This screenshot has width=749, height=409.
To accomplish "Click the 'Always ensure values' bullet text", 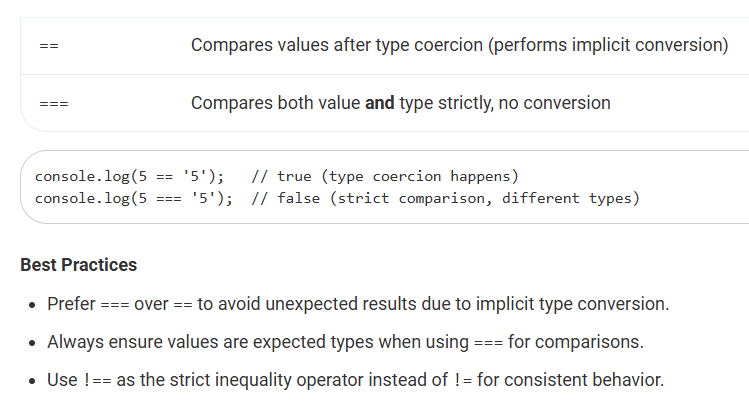I will 345,342.
